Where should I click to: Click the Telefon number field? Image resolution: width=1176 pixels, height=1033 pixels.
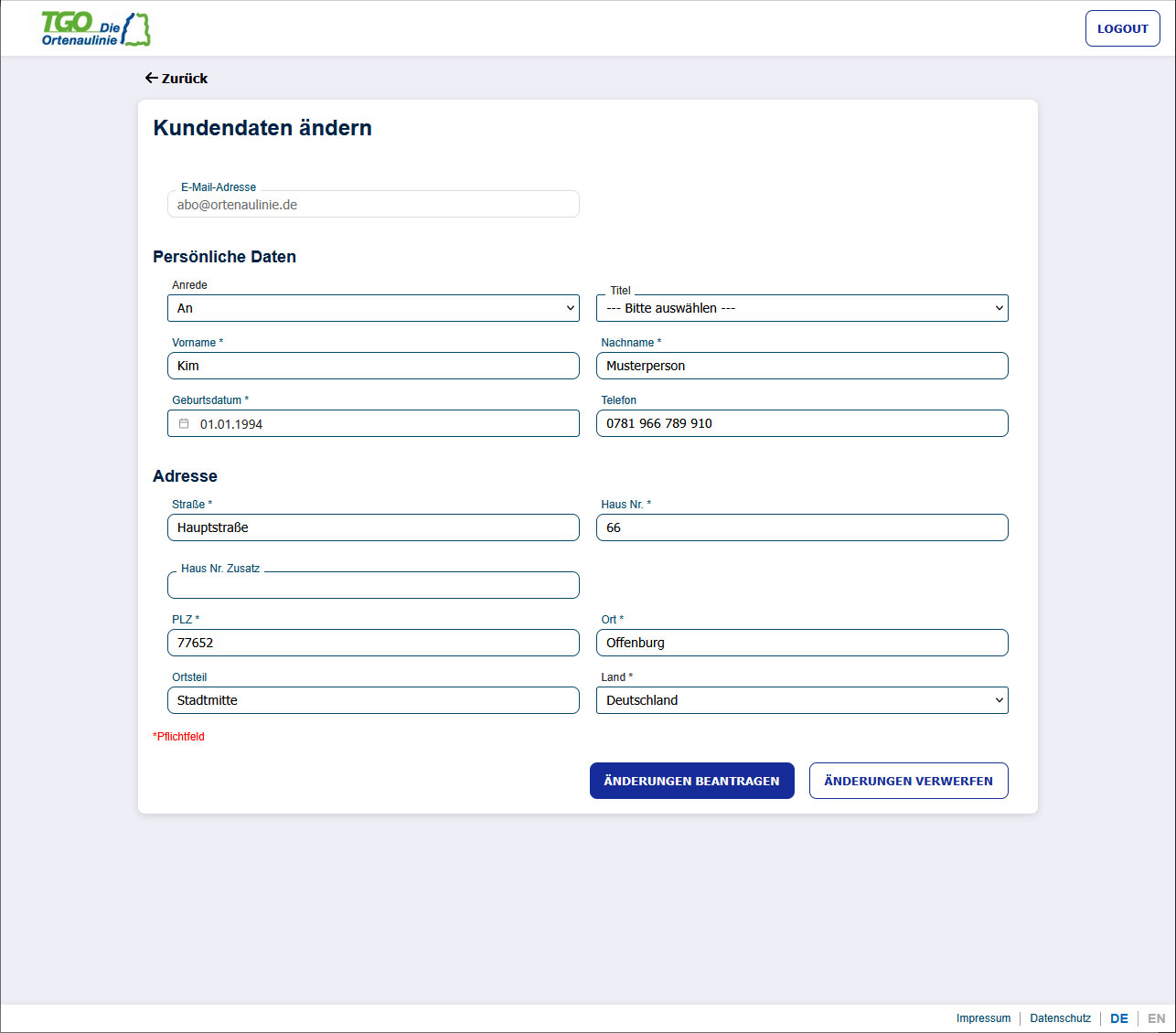coord(802,423)
